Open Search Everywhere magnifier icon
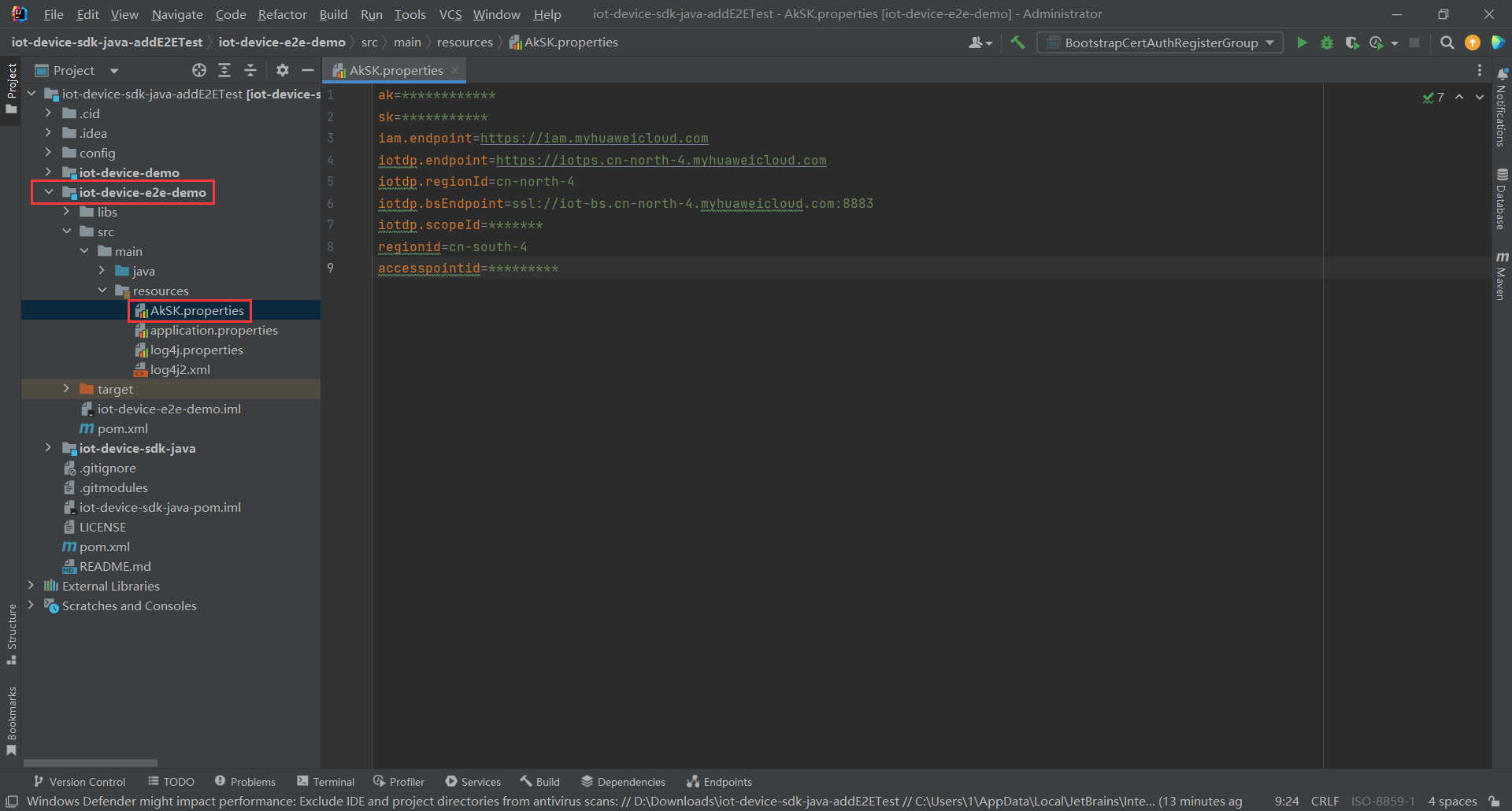The height and width of the screenshot is (811, 1512). 1447,43
